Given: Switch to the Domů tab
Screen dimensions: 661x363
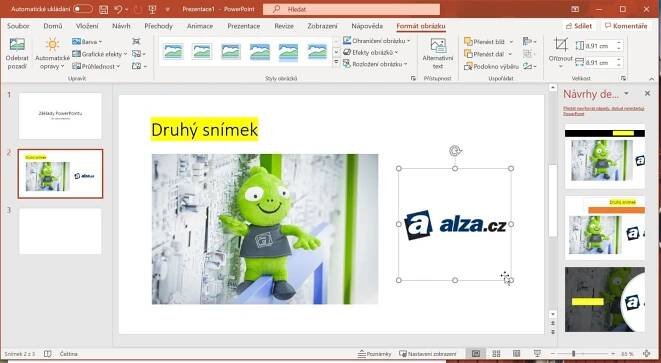Looking at the screenshot, I should pyautogui.click(x=53, y=26).
